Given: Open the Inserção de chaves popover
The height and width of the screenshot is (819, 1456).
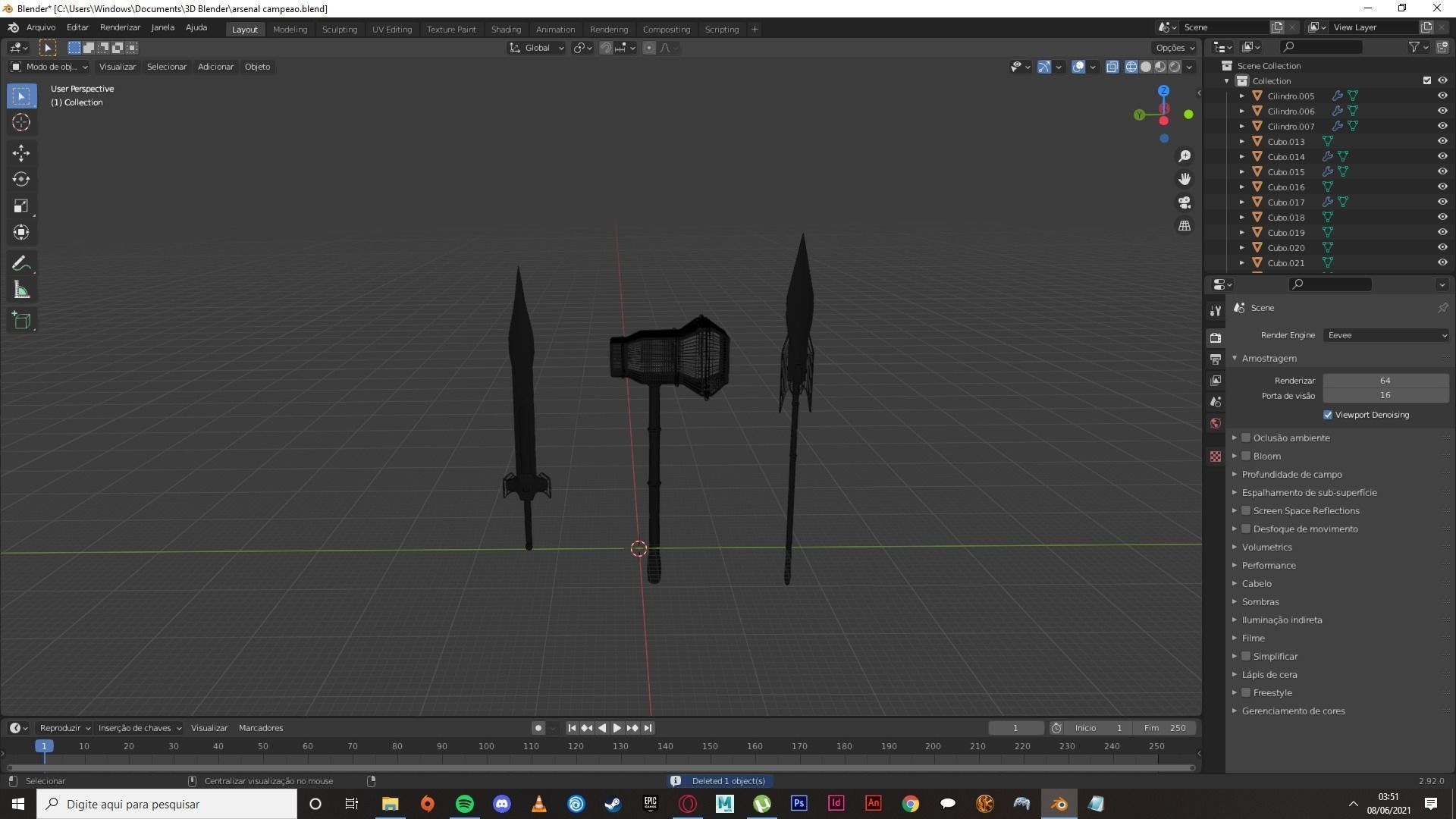Looking at the screenshot, I should tap(140, 728).
